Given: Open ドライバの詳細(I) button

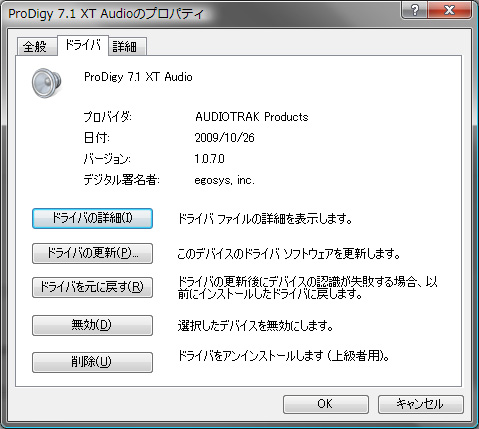Looking at the screenshot, I should [92, 218].
